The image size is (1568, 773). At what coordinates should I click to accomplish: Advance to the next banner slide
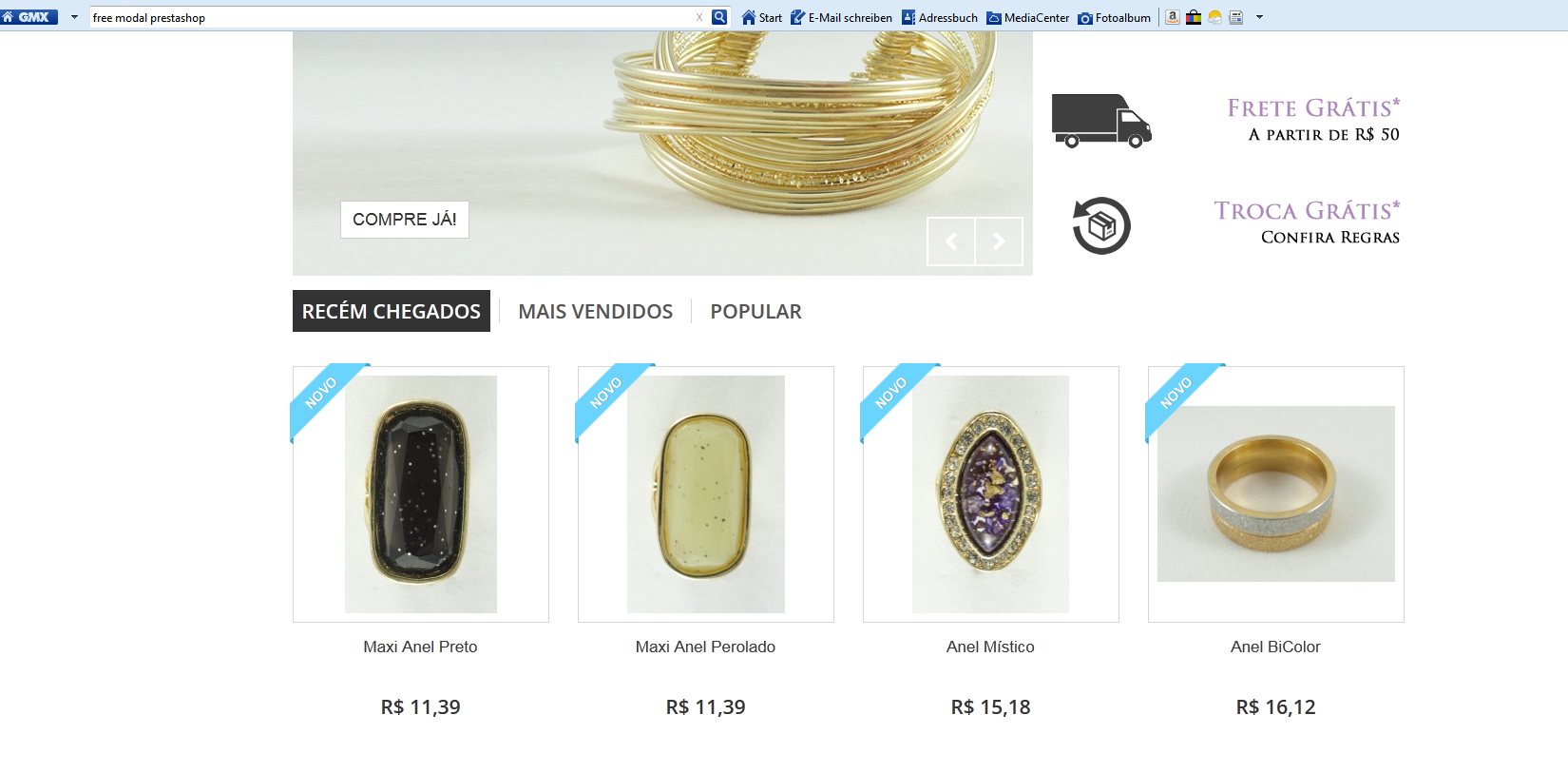tap(999, 242)
